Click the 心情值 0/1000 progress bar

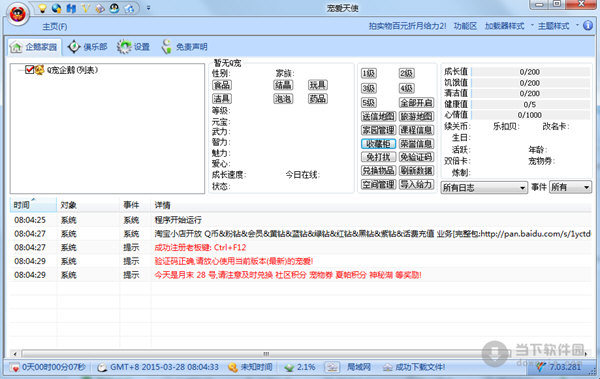[x=530, y=115]
